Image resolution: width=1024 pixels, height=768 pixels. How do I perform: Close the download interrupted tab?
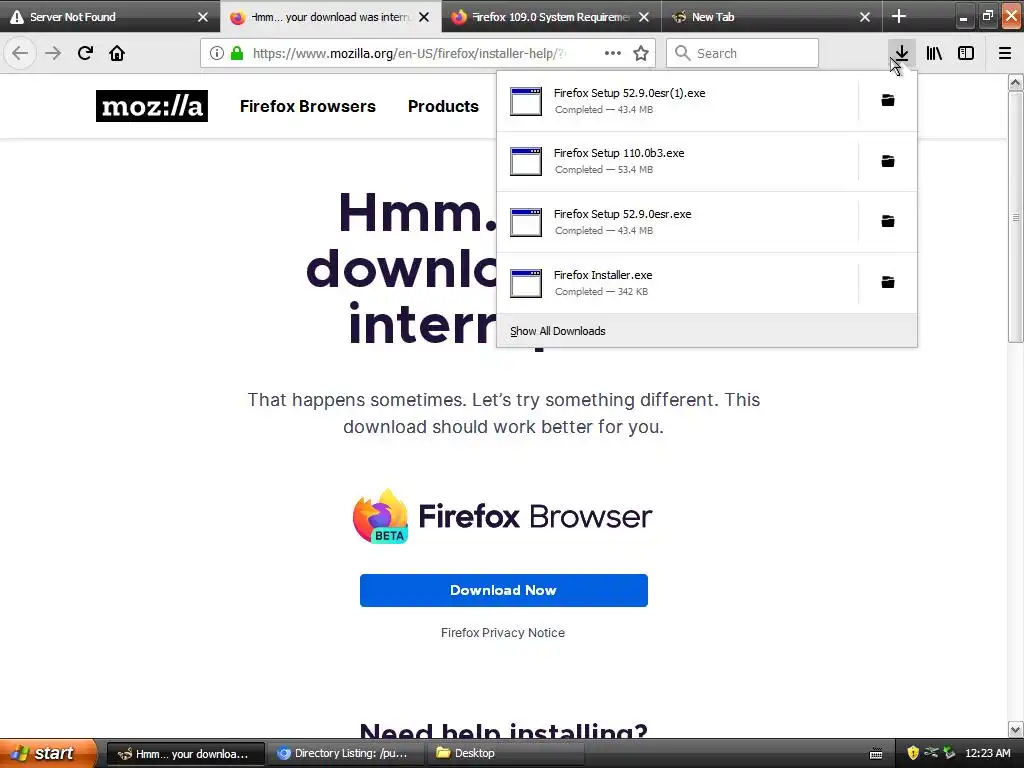pyautogui.click(x=424, y=17)
